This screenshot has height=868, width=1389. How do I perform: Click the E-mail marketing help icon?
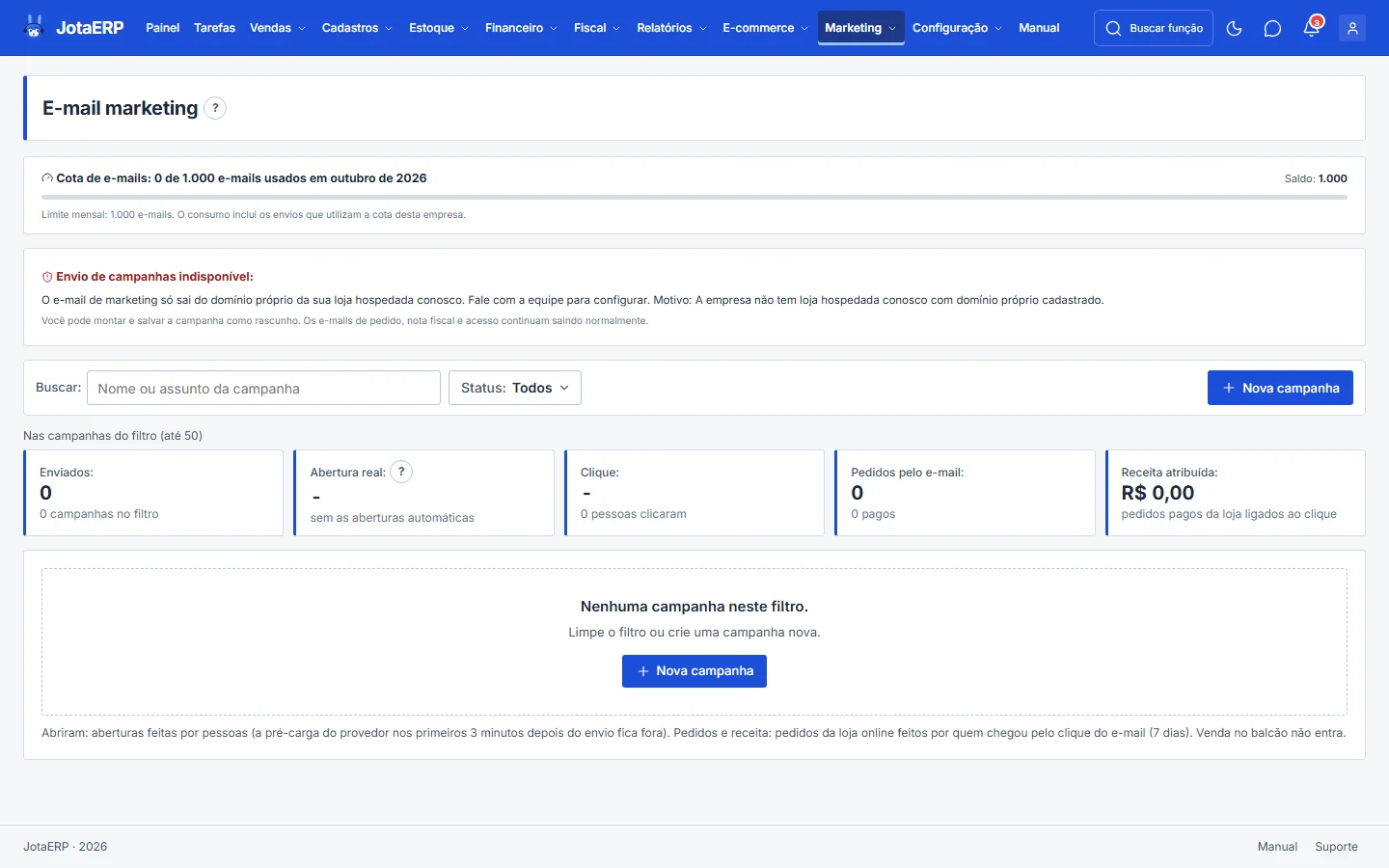click(215, 108)
